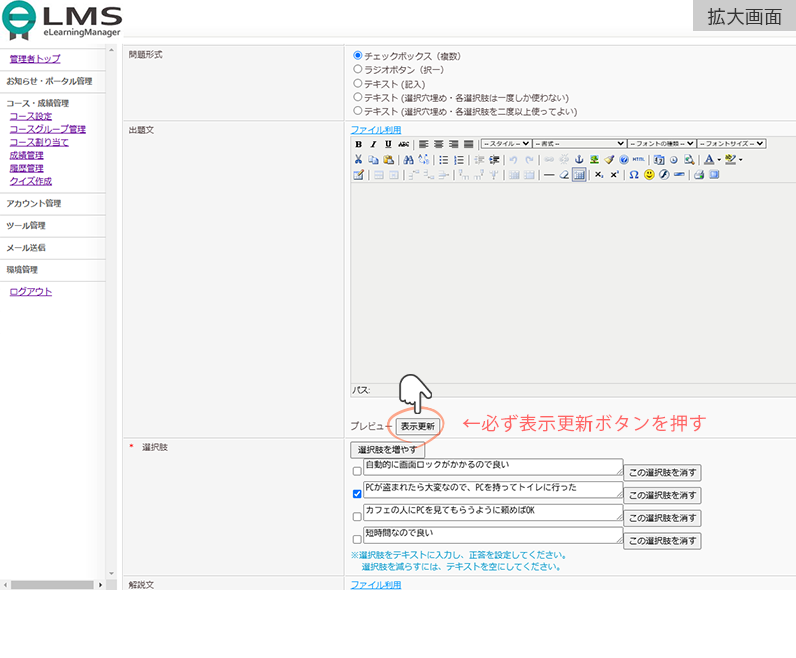Screen dimensions: 796x658
Task: Print editor content with printer icon
Action: 699,175
